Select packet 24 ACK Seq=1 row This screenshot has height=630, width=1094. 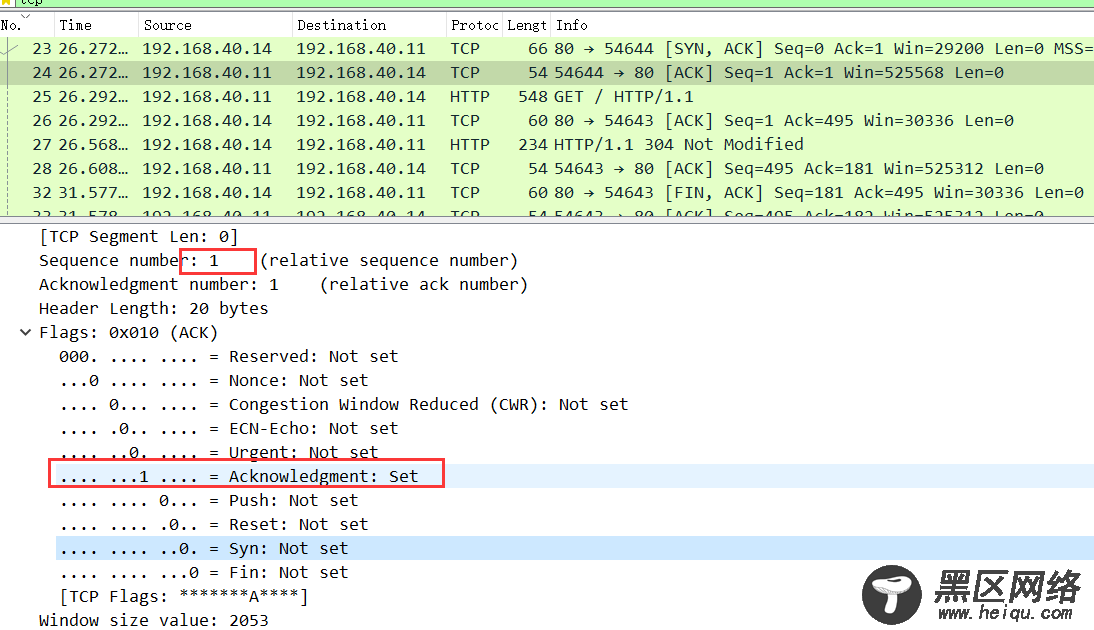(547, 73)
